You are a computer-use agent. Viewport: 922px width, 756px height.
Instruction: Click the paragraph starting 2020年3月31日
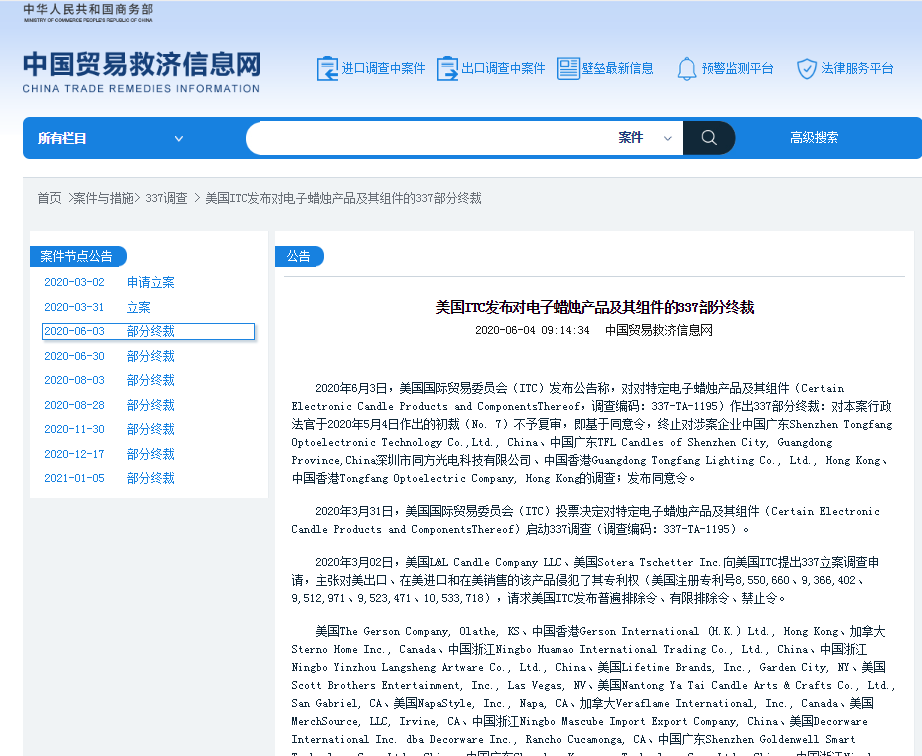point(586,520)
